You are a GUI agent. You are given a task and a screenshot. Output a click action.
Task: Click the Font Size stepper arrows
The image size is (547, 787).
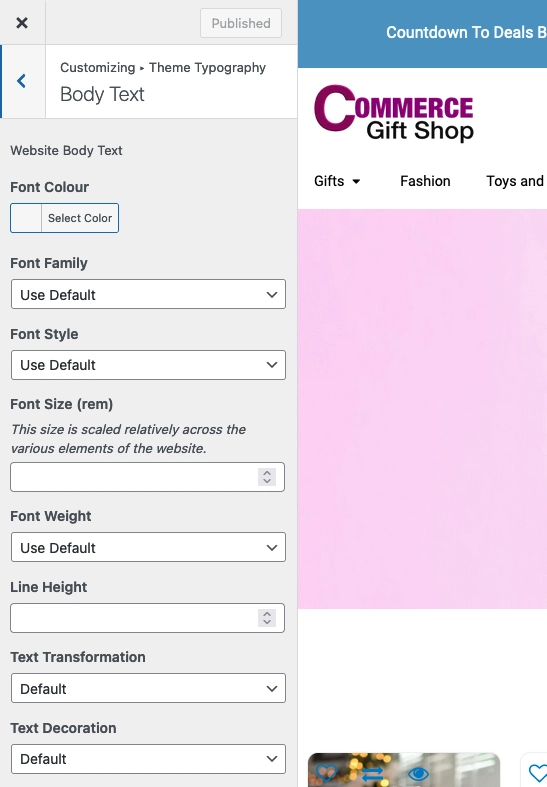coord(267,477)
